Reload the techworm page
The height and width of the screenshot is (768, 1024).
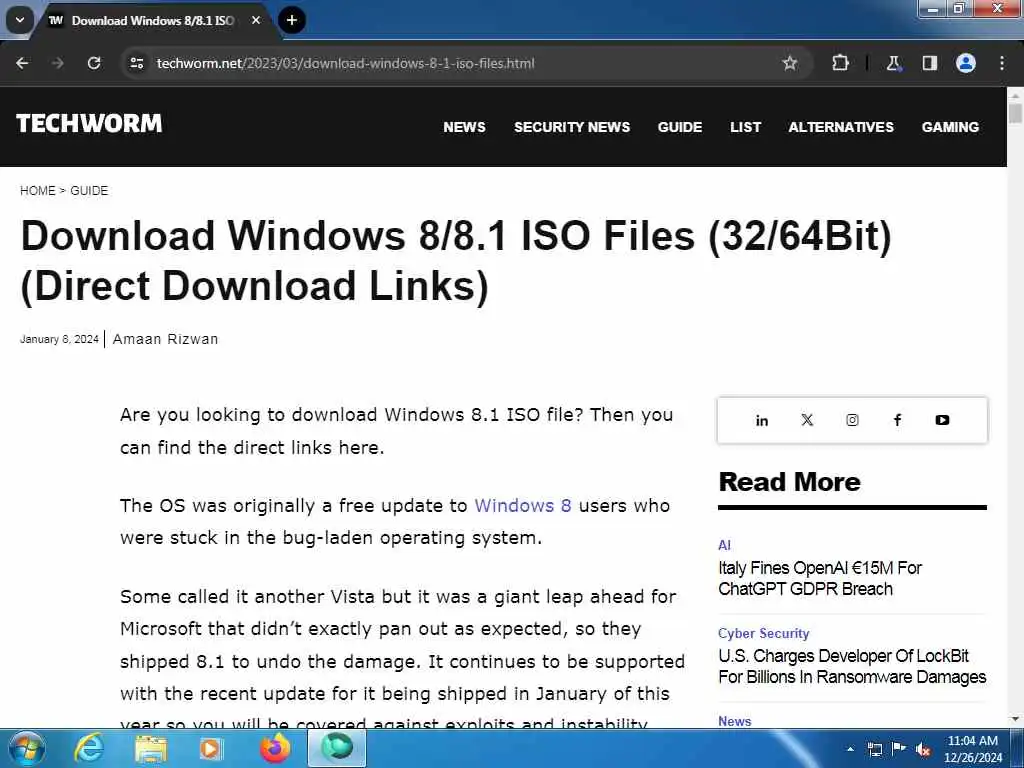94,63
